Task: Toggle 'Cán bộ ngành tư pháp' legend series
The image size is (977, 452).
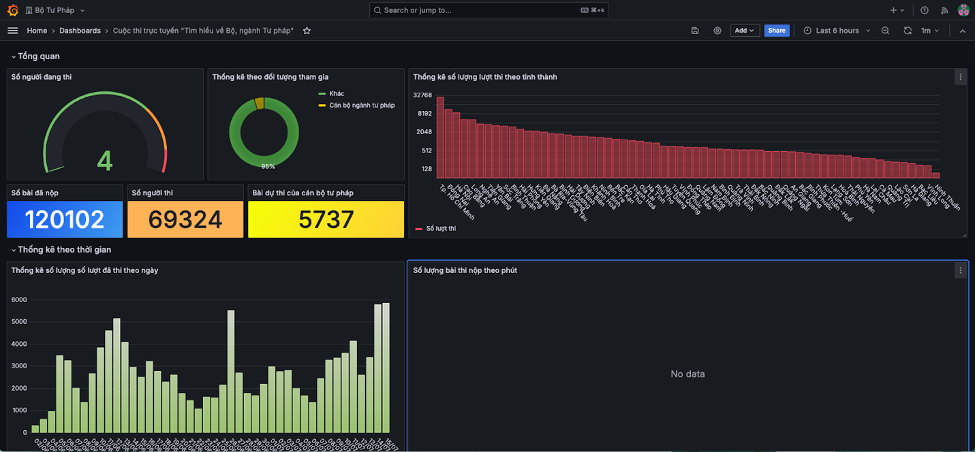Action: [361, 105]
